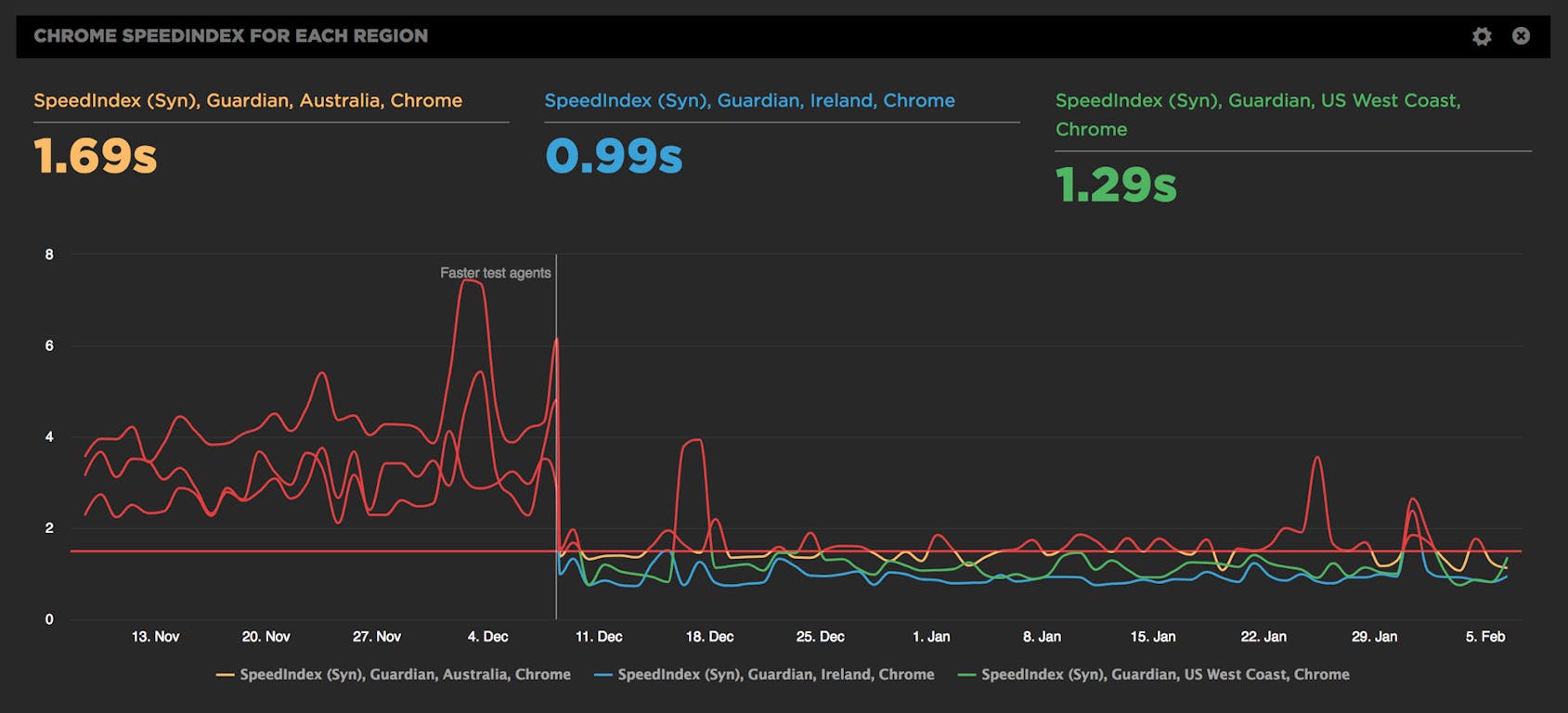Select the US West Coast SpeedIndex heading

pyautogui.click(x=1258, y=114)
